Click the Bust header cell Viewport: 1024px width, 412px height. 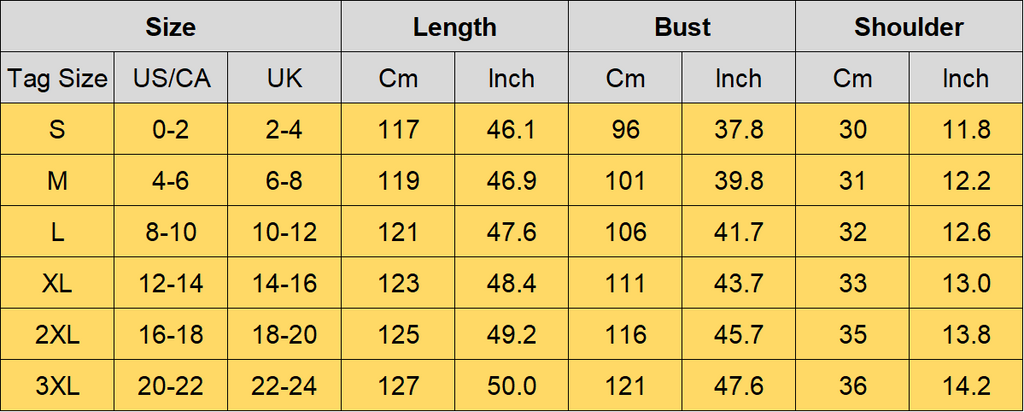(x=682, y=27)
